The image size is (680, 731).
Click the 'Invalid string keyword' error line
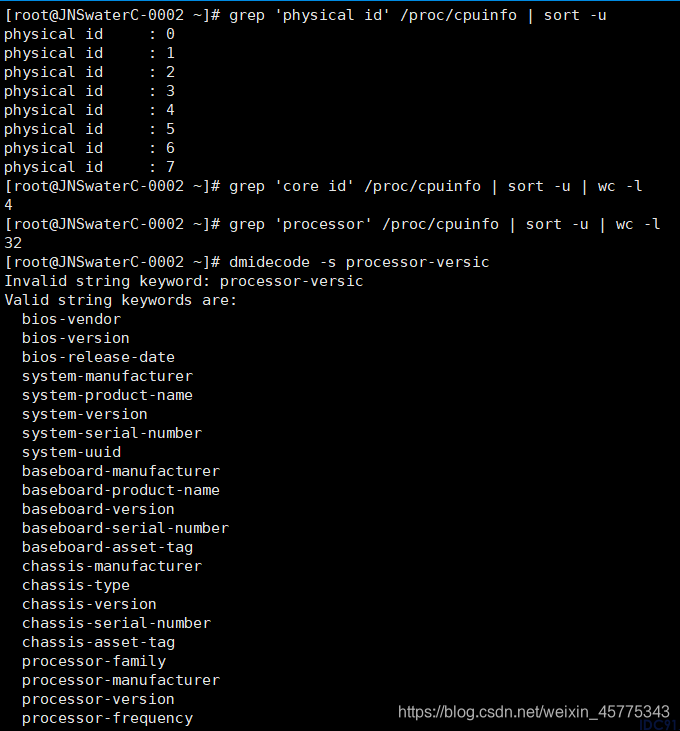[x=184, y=281]
